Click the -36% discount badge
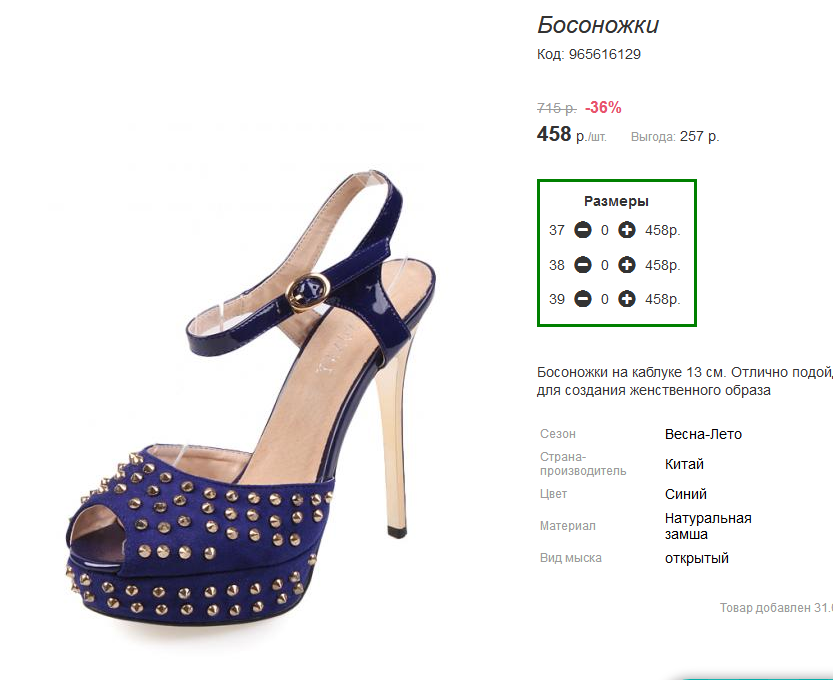This screenshot has width=833, height=680. [x=603, y=107]
